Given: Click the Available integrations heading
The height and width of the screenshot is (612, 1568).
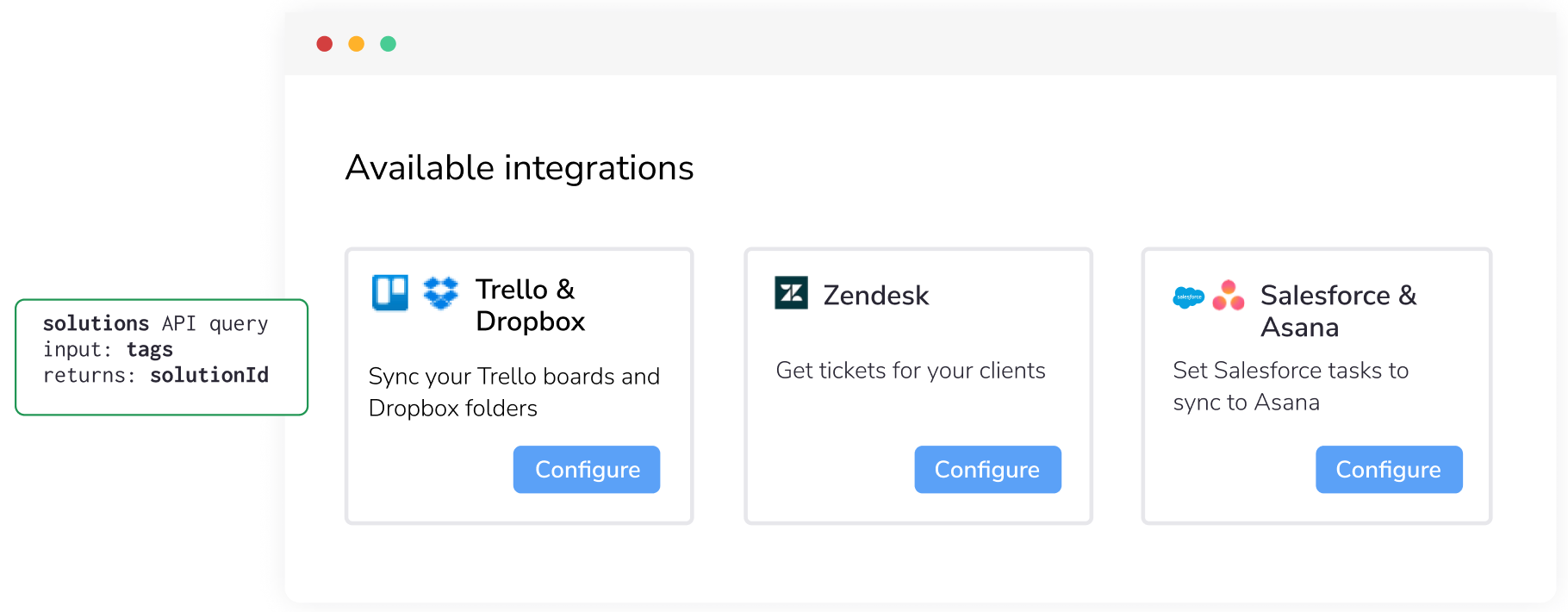Looking at the screenshot, I should coord(520,168).
